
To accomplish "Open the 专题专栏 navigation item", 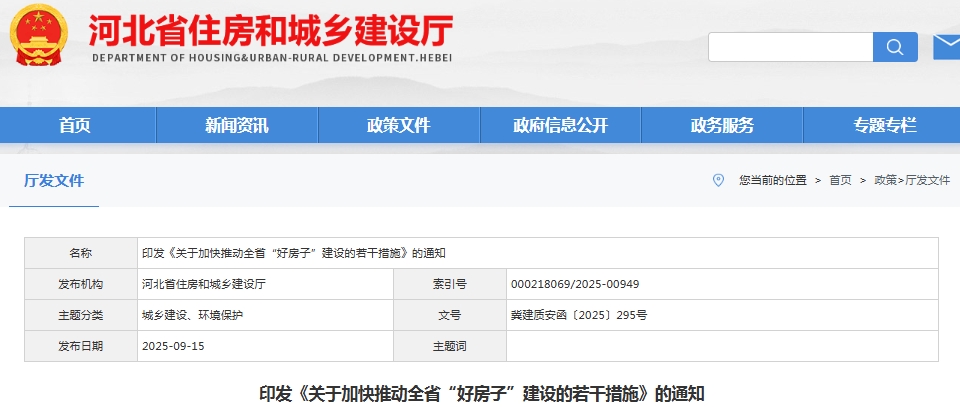I will (x=884, y=125).
